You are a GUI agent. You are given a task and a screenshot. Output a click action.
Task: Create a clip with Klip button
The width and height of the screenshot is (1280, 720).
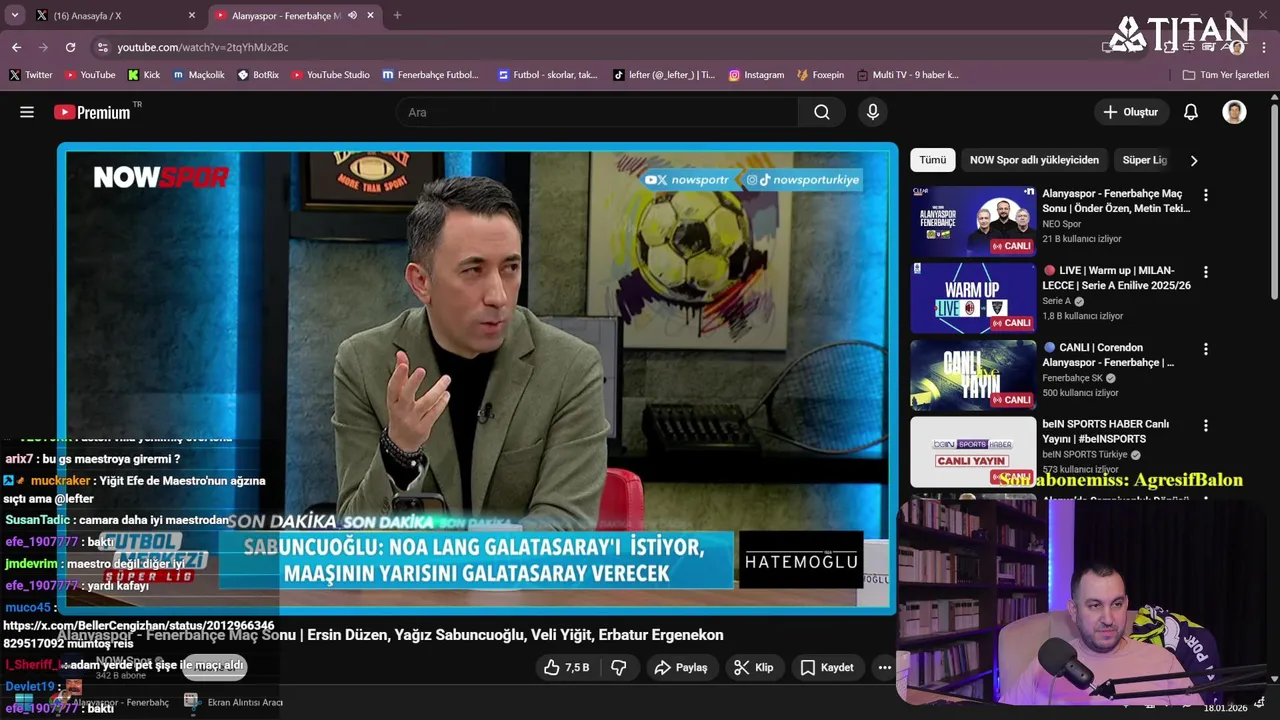(753, 667)
